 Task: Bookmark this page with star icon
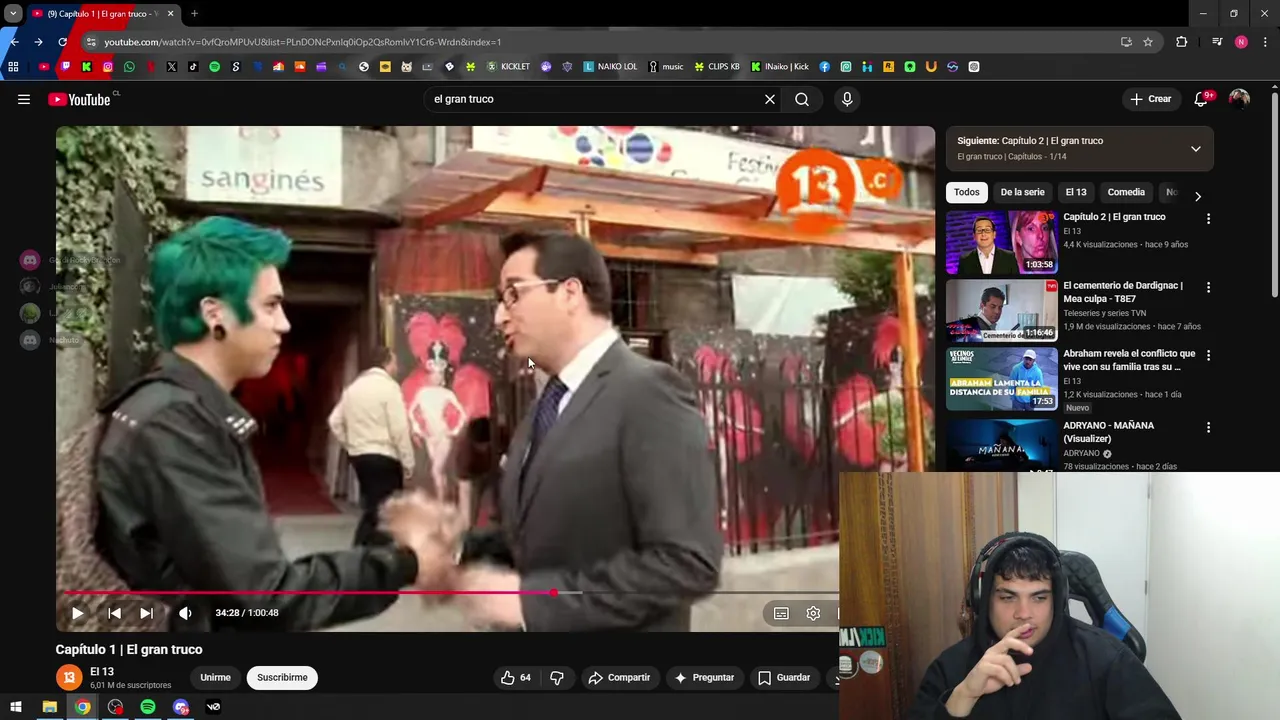(x=1148, y=42)
